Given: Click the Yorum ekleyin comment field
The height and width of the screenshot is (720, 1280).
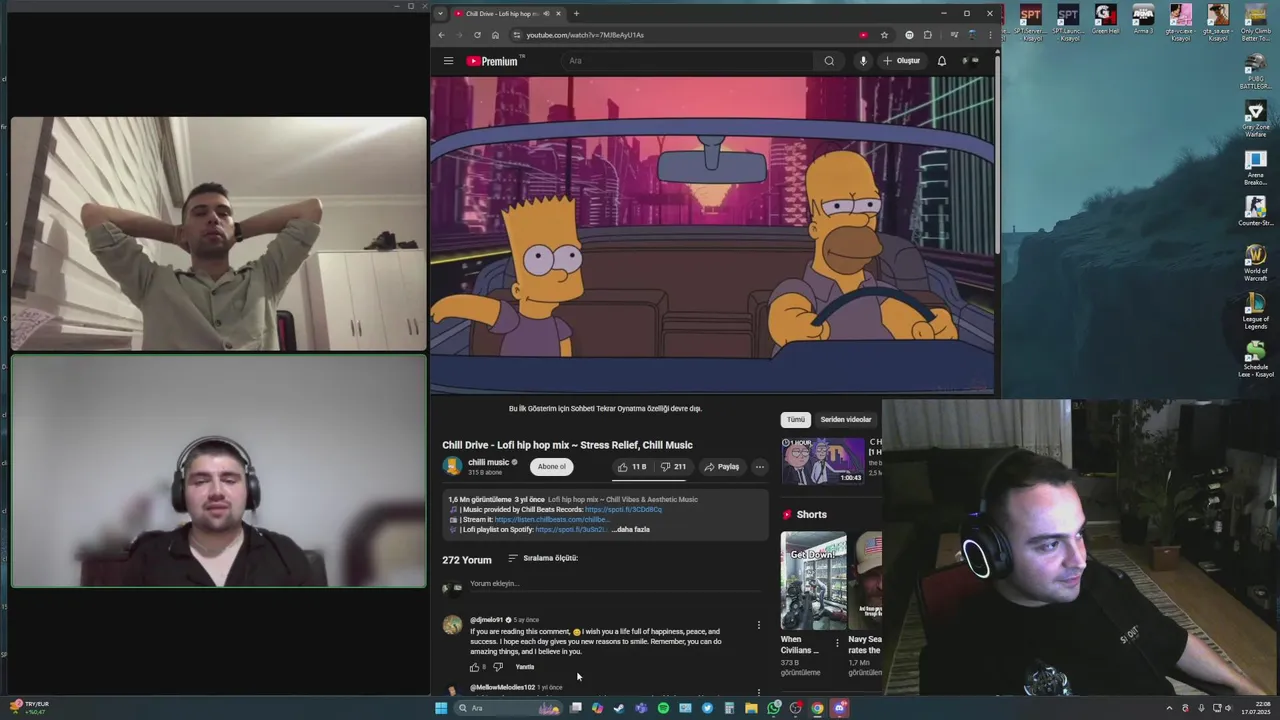Looking at the screenshot, I should [x=614, y=584].
